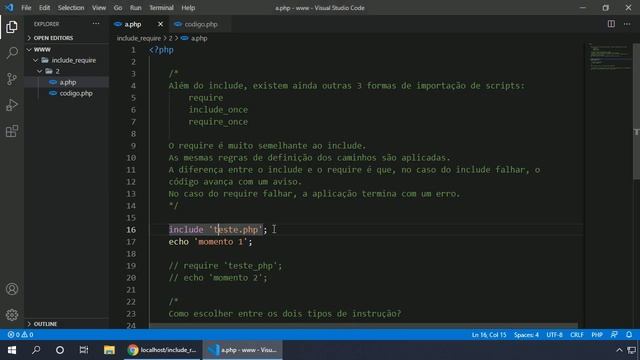
Task: Open editor more actions menu
Action: pos(627,24)
